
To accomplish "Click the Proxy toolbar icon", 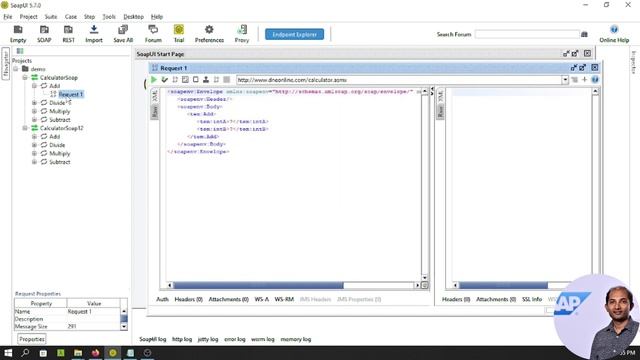I will coord(242,34).
